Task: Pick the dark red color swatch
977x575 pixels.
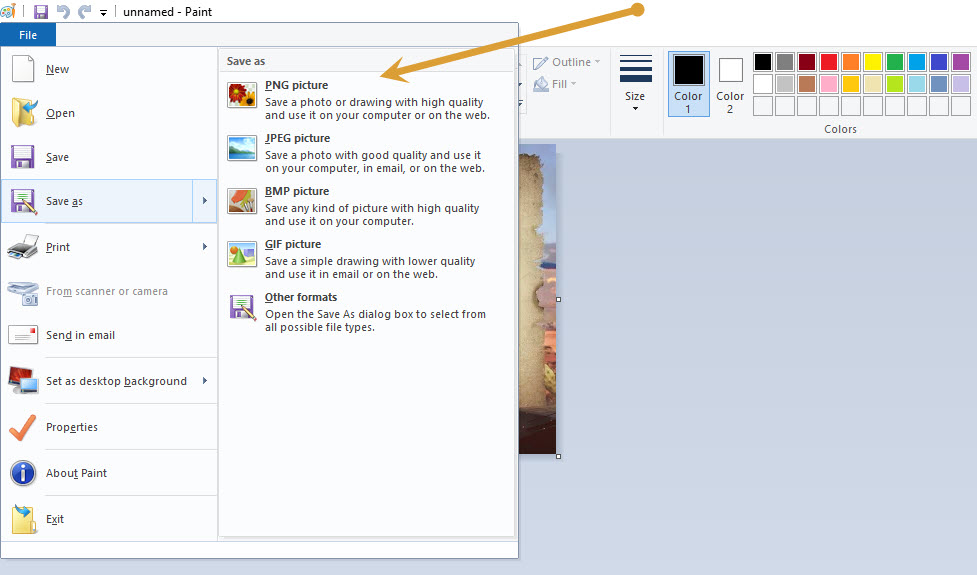Action: (807, 62)
